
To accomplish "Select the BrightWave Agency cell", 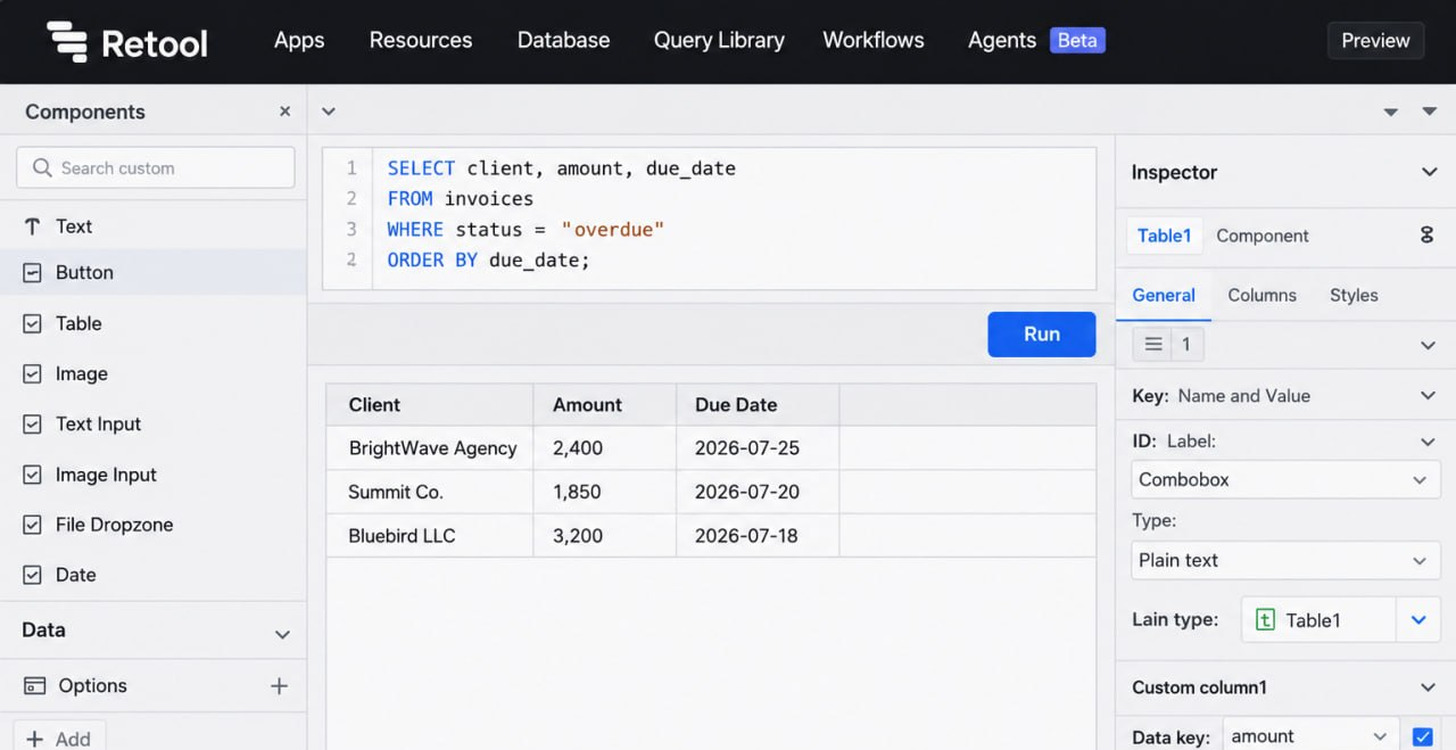I will point(429,448).
